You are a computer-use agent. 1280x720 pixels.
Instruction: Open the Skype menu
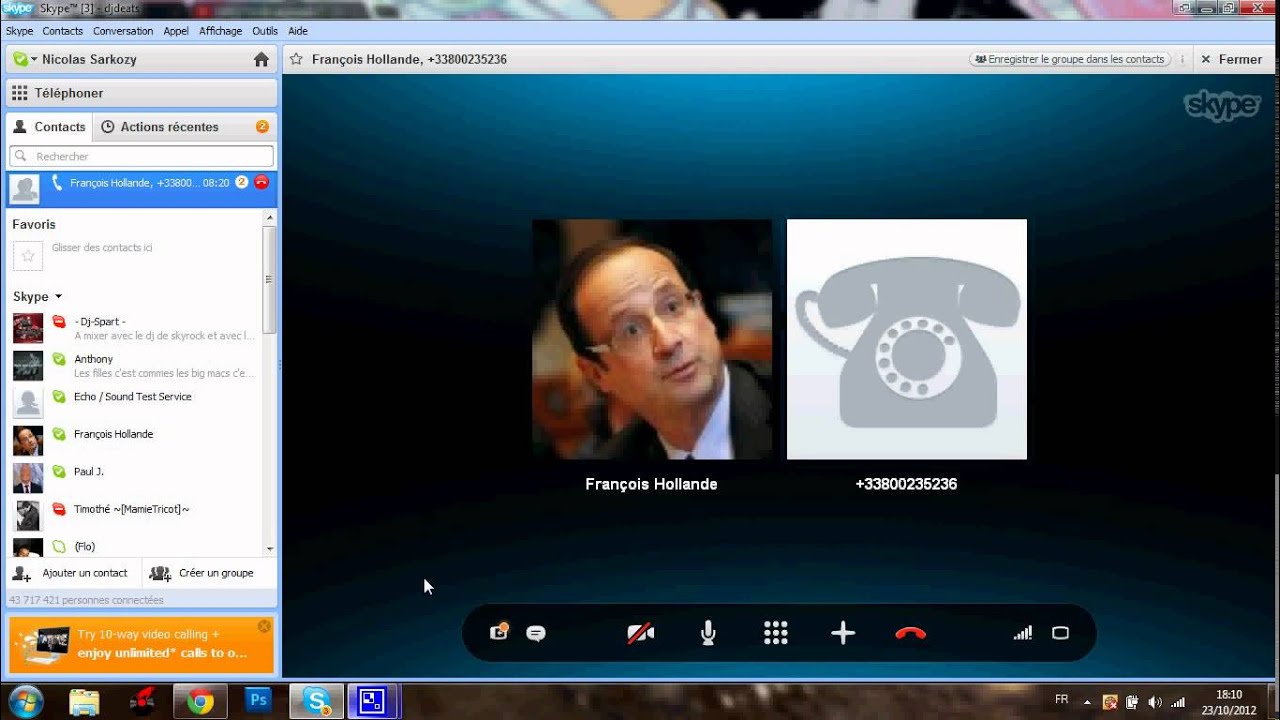tap(19, 31)
